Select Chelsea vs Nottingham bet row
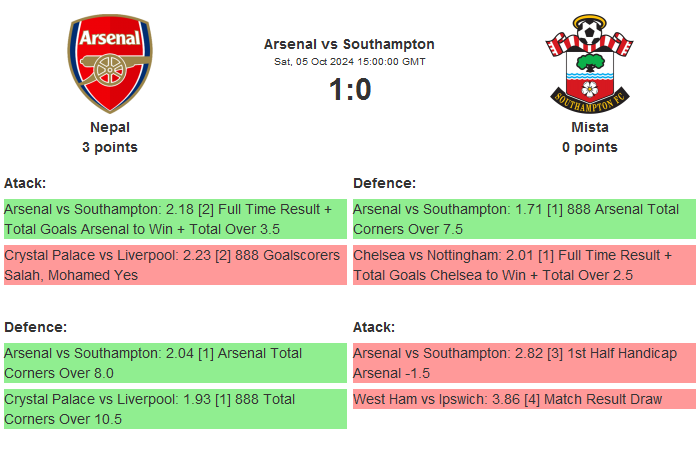The image size is (700, 460). tap(523, 265)
